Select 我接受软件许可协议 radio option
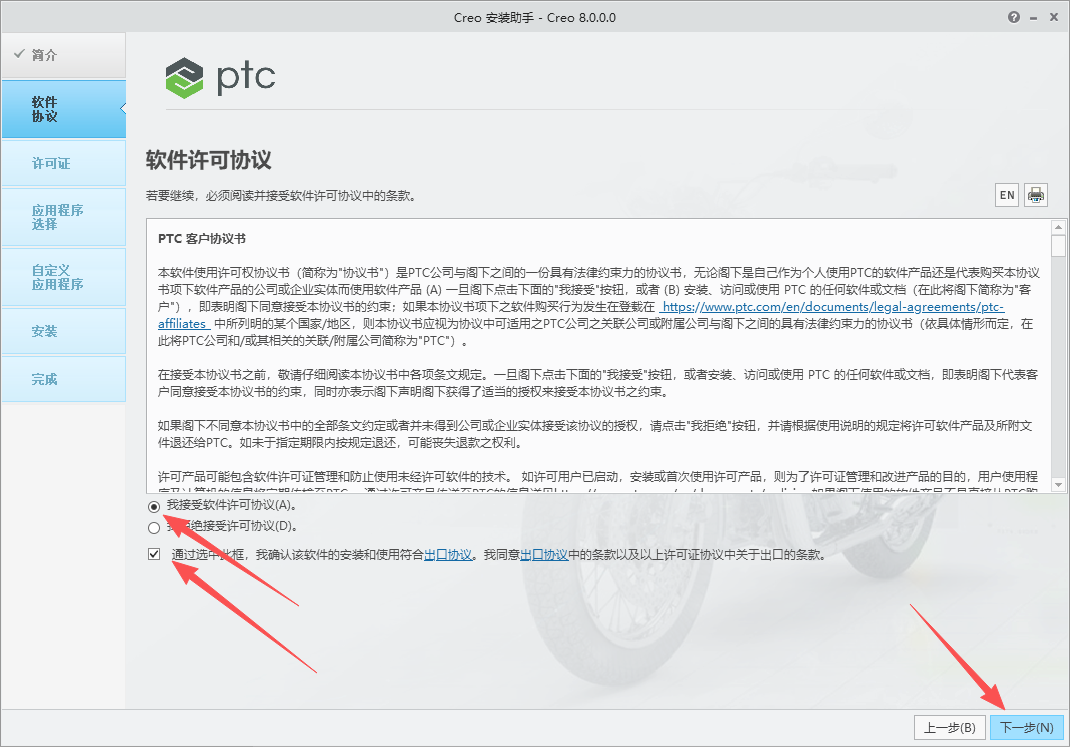1070x747 pixels. coord(154,507)
